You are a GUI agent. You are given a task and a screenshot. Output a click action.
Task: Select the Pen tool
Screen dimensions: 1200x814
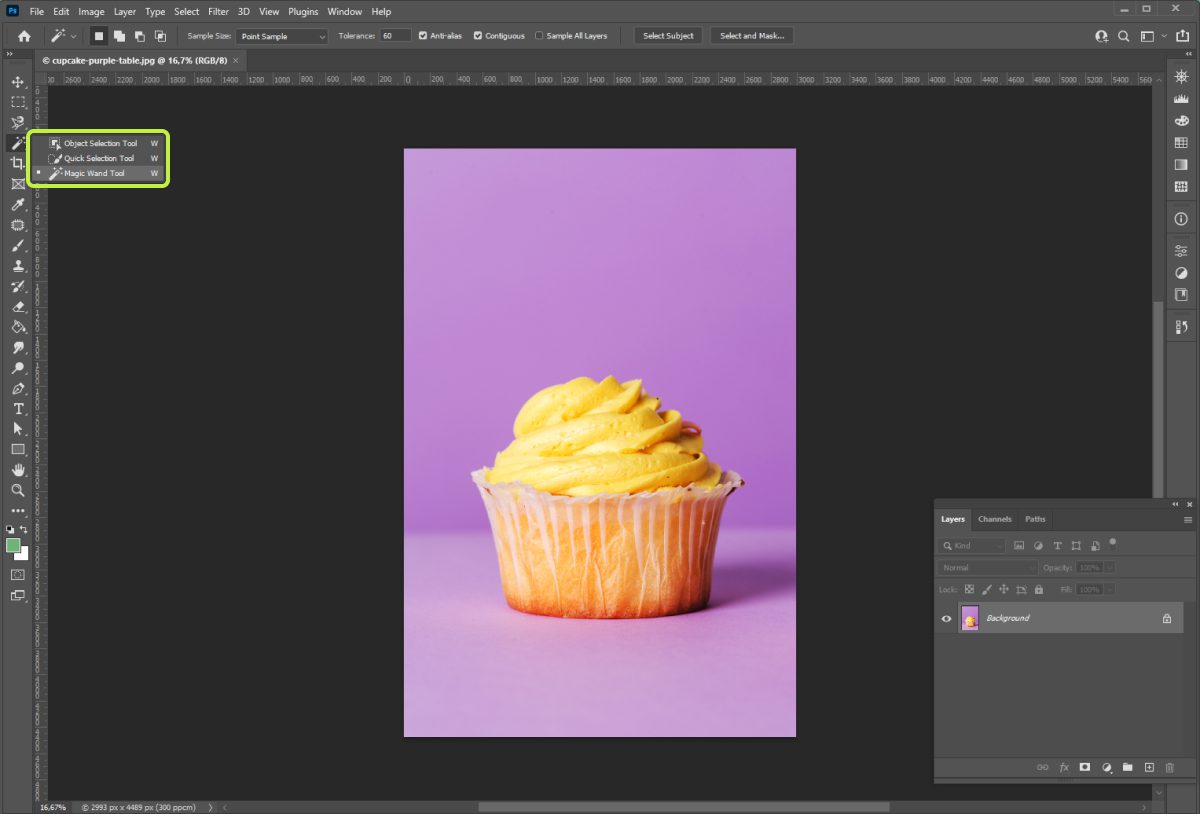17,388
